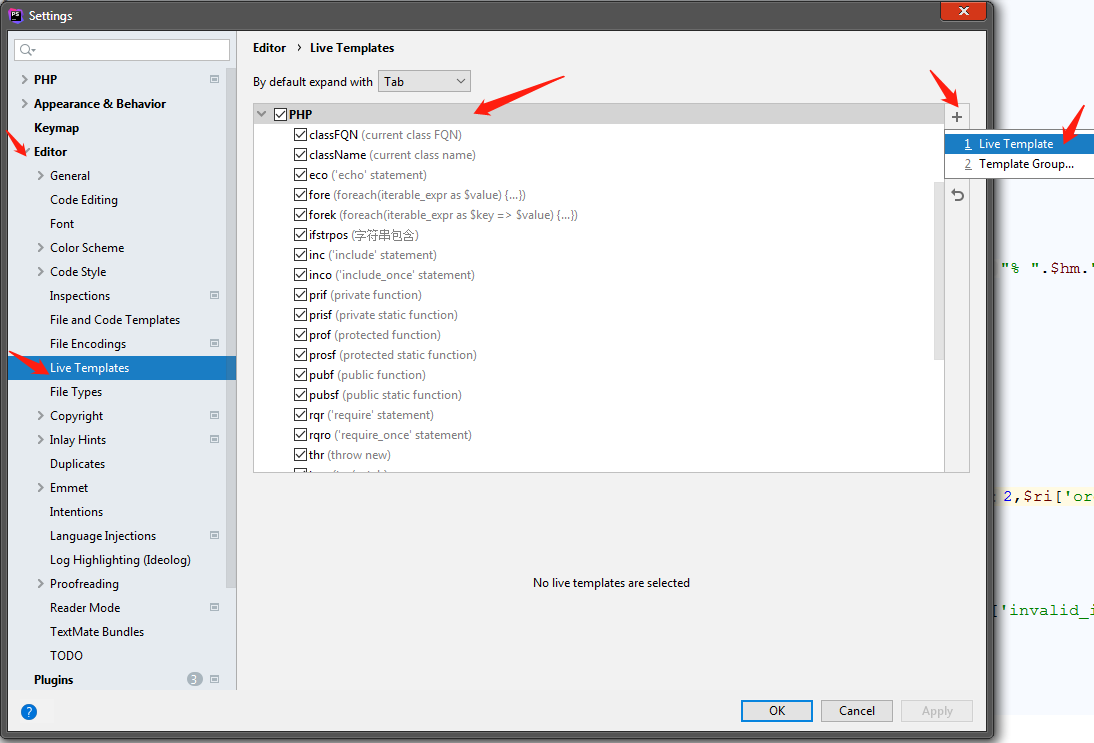The width and height of the screenshot is (1094, 743).
Task: Select the rqro require_once template row
Action: point(390,435)
